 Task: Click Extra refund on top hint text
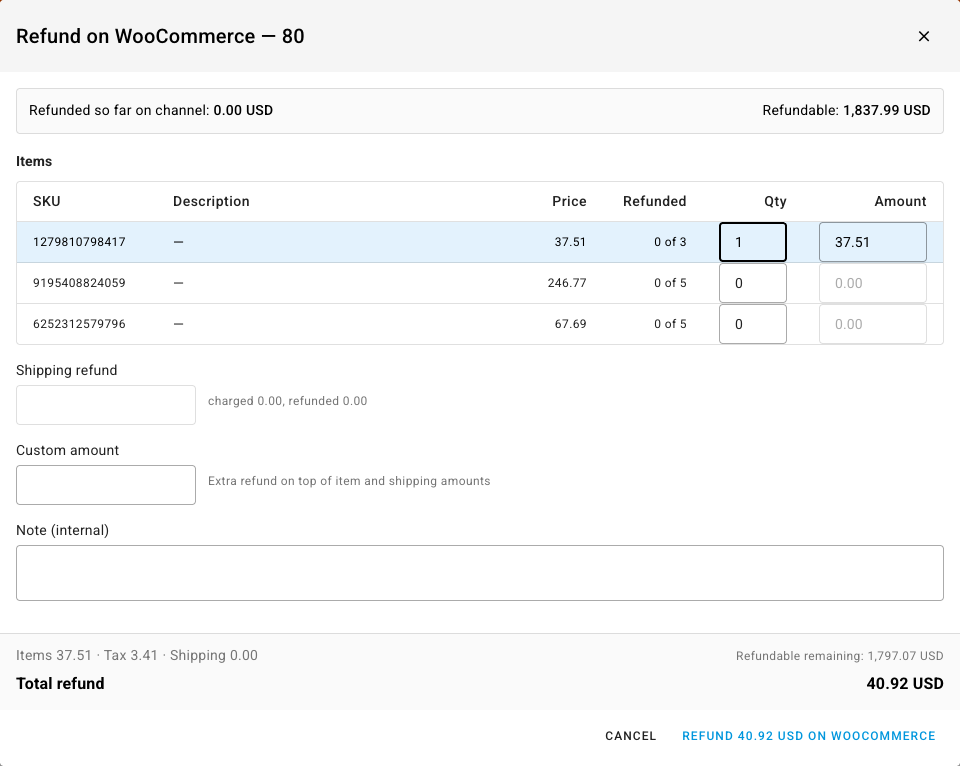tap(349, 481)
